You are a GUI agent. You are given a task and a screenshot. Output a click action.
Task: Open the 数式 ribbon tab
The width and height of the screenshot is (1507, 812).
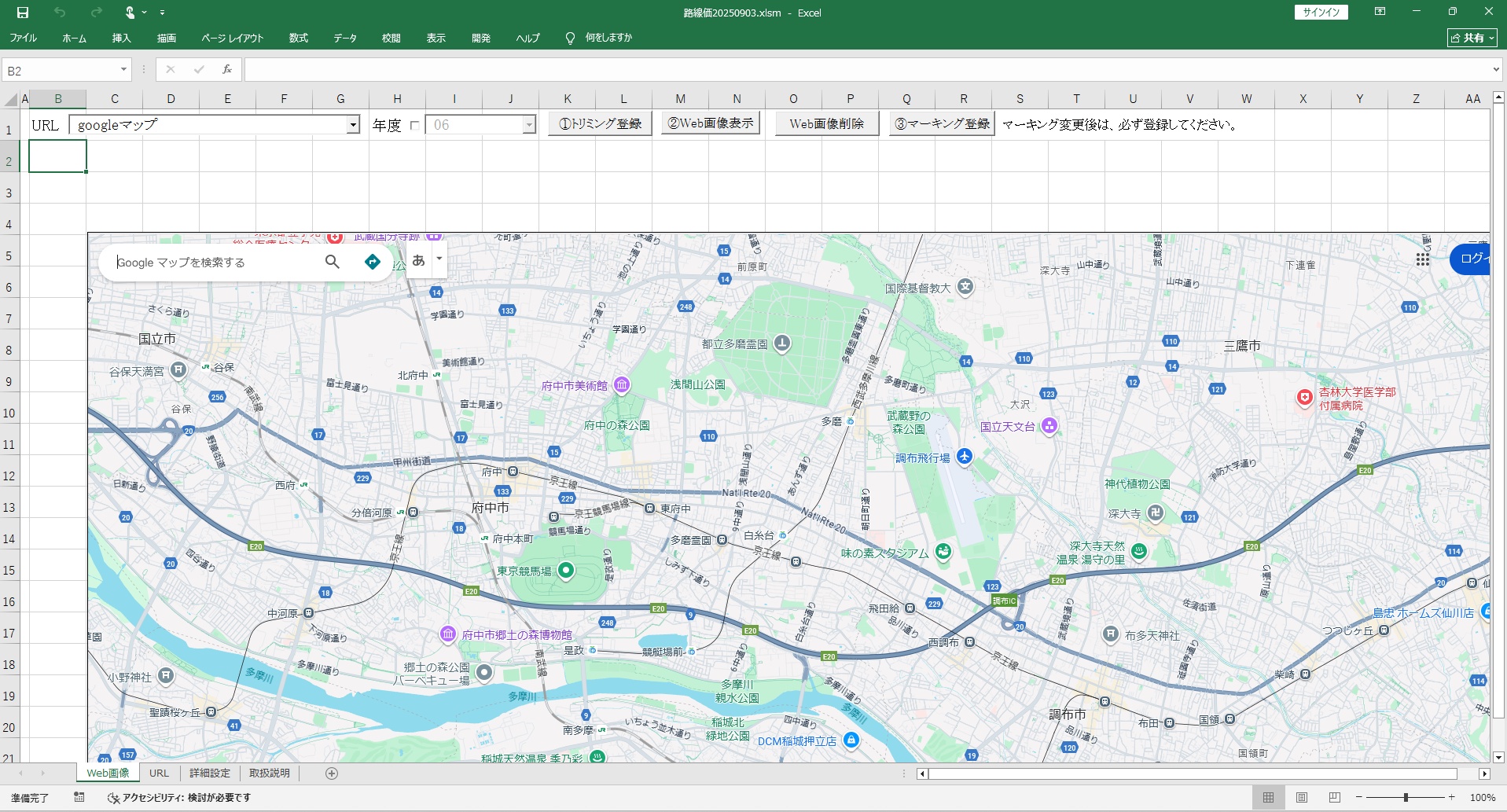[x=299, y=38]
